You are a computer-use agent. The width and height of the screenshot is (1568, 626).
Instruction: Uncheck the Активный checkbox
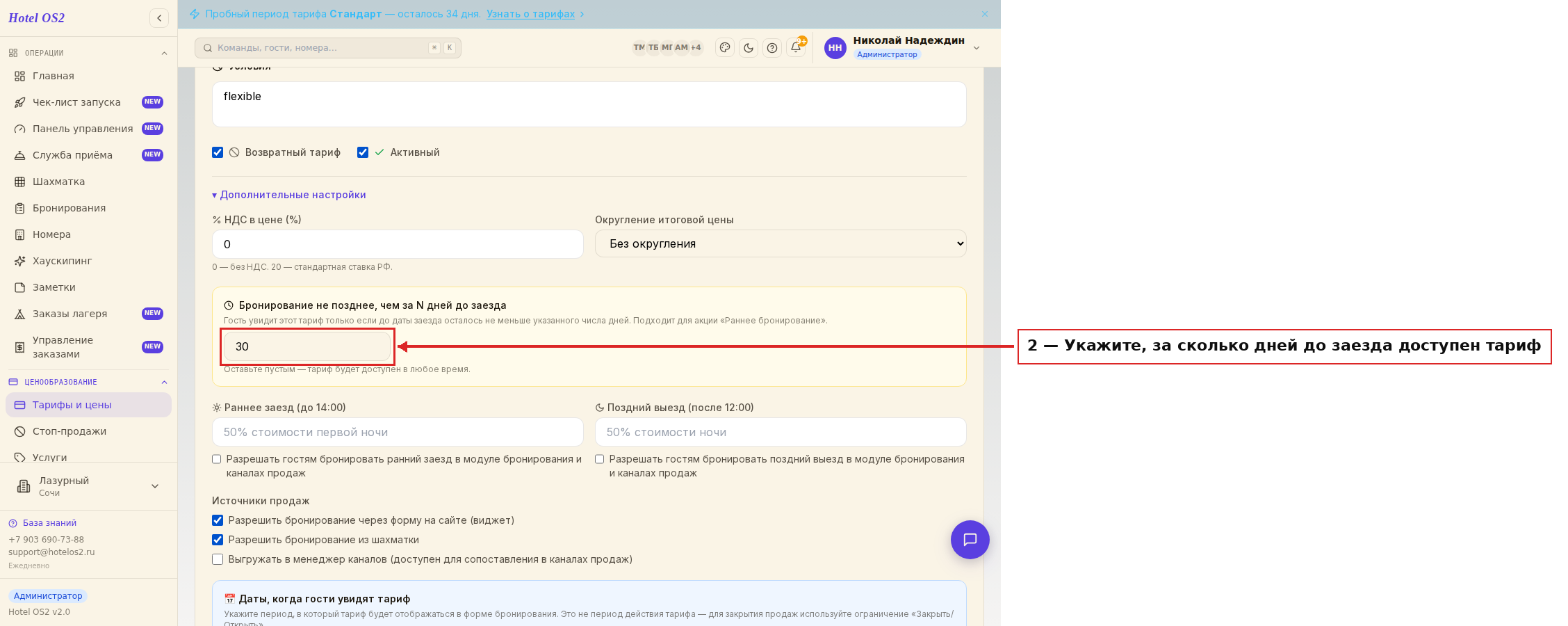click(x=363, y=152)
